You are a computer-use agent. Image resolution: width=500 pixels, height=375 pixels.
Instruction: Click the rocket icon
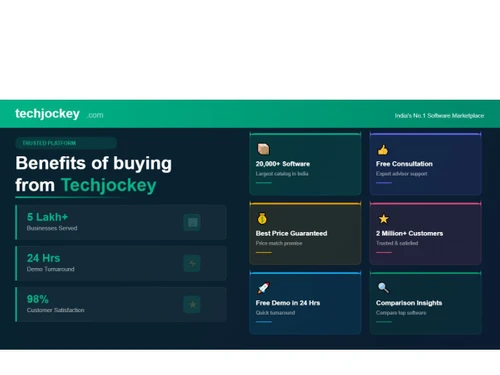pos(263,288)
